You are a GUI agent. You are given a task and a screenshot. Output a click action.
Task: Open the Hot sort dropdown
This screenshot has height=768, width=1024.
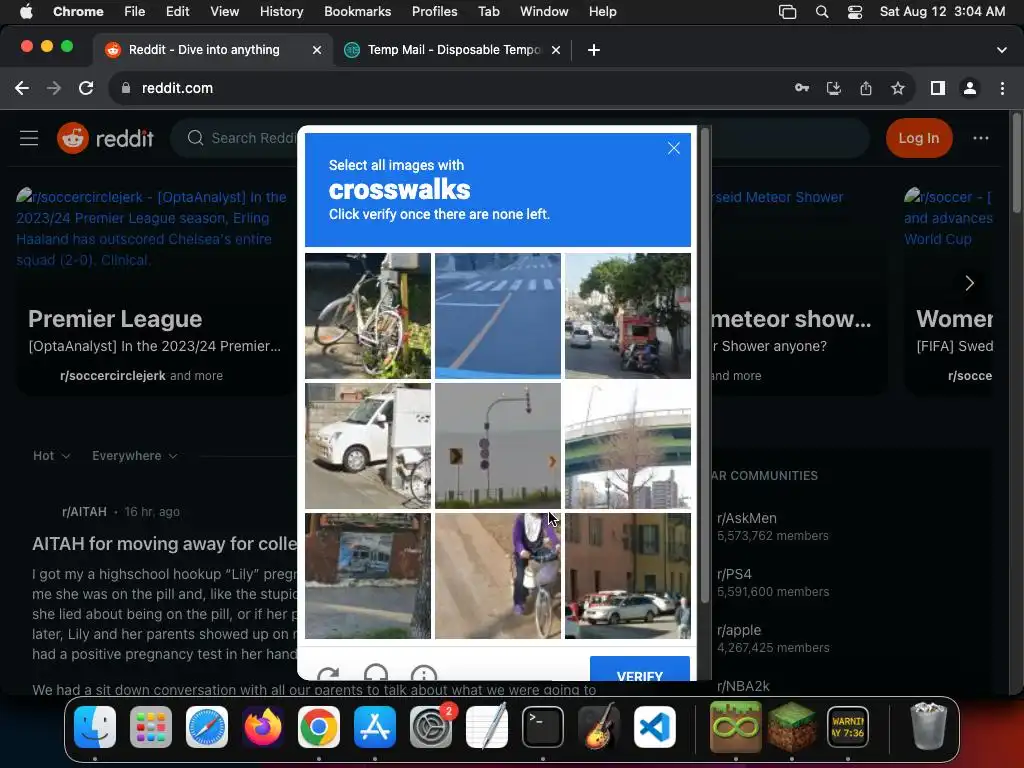(x=52, y=456)
